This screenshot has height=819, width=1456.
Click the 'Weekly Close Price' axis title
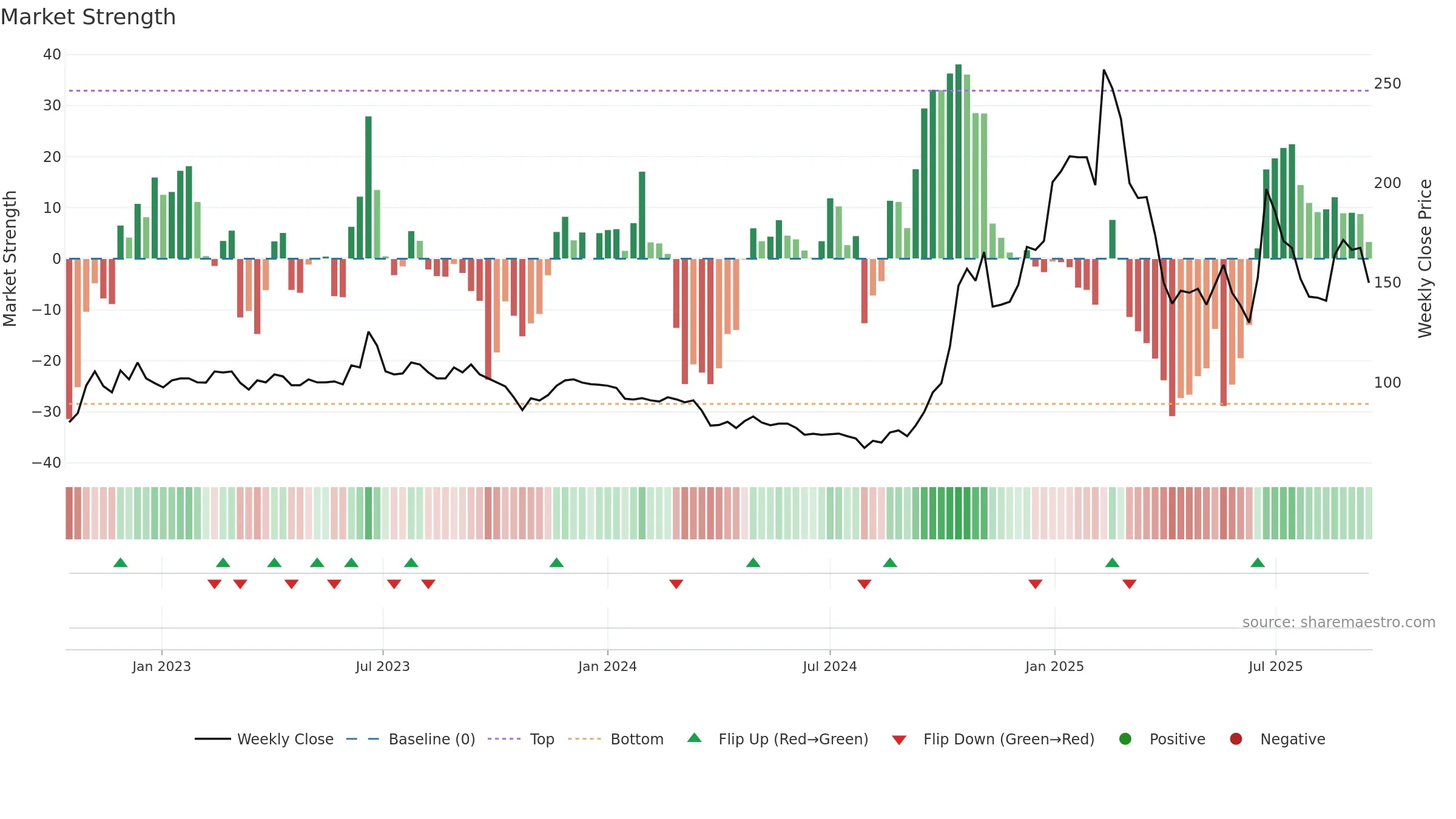[1425, 258]
